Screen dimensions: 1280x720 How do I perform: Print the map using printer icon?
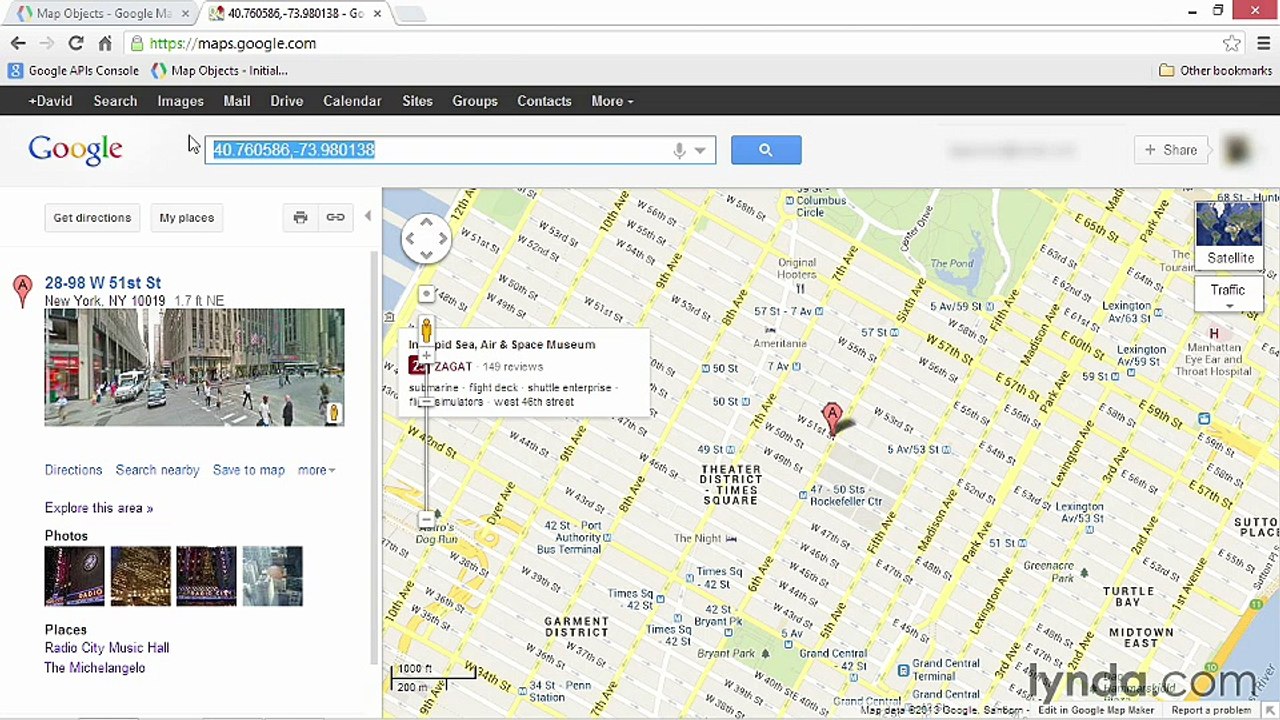300,217
